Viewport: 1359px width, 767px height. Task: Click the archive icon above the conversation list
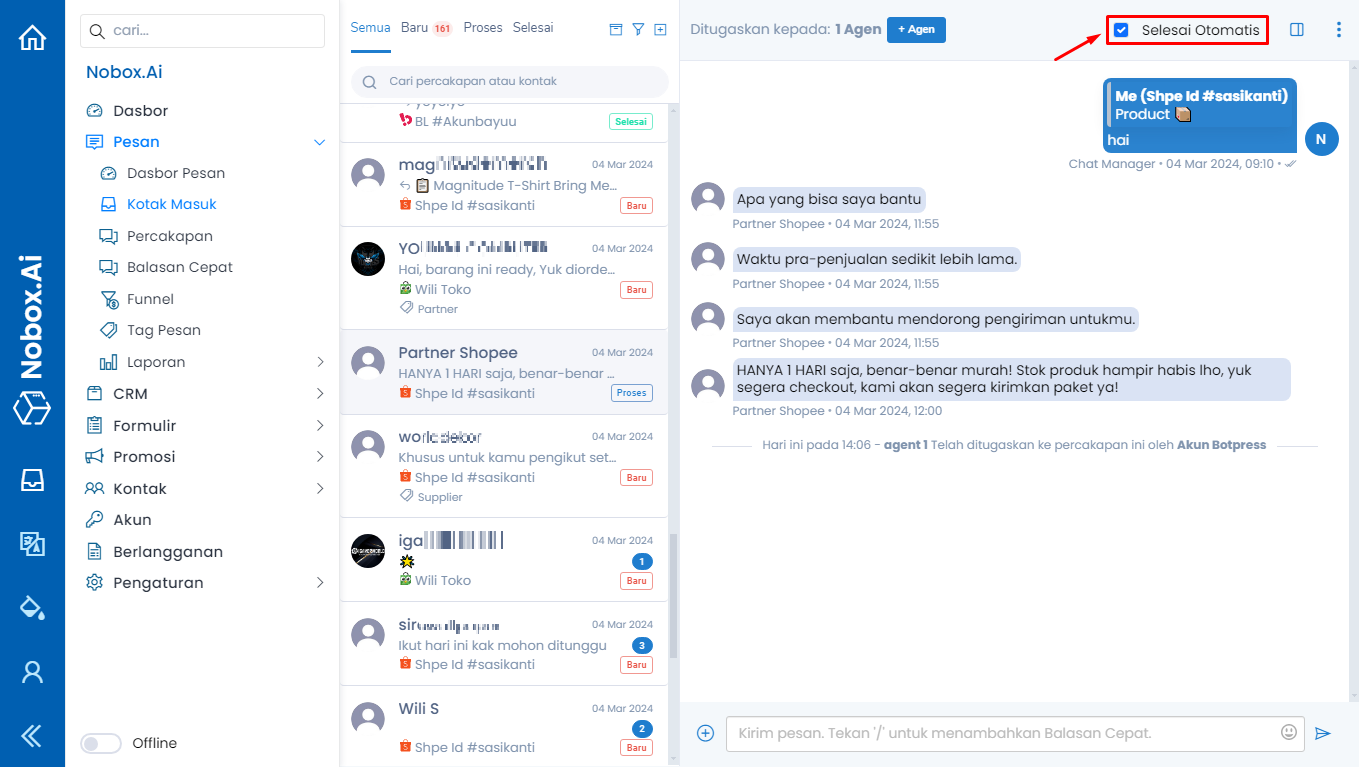(616, 30)
